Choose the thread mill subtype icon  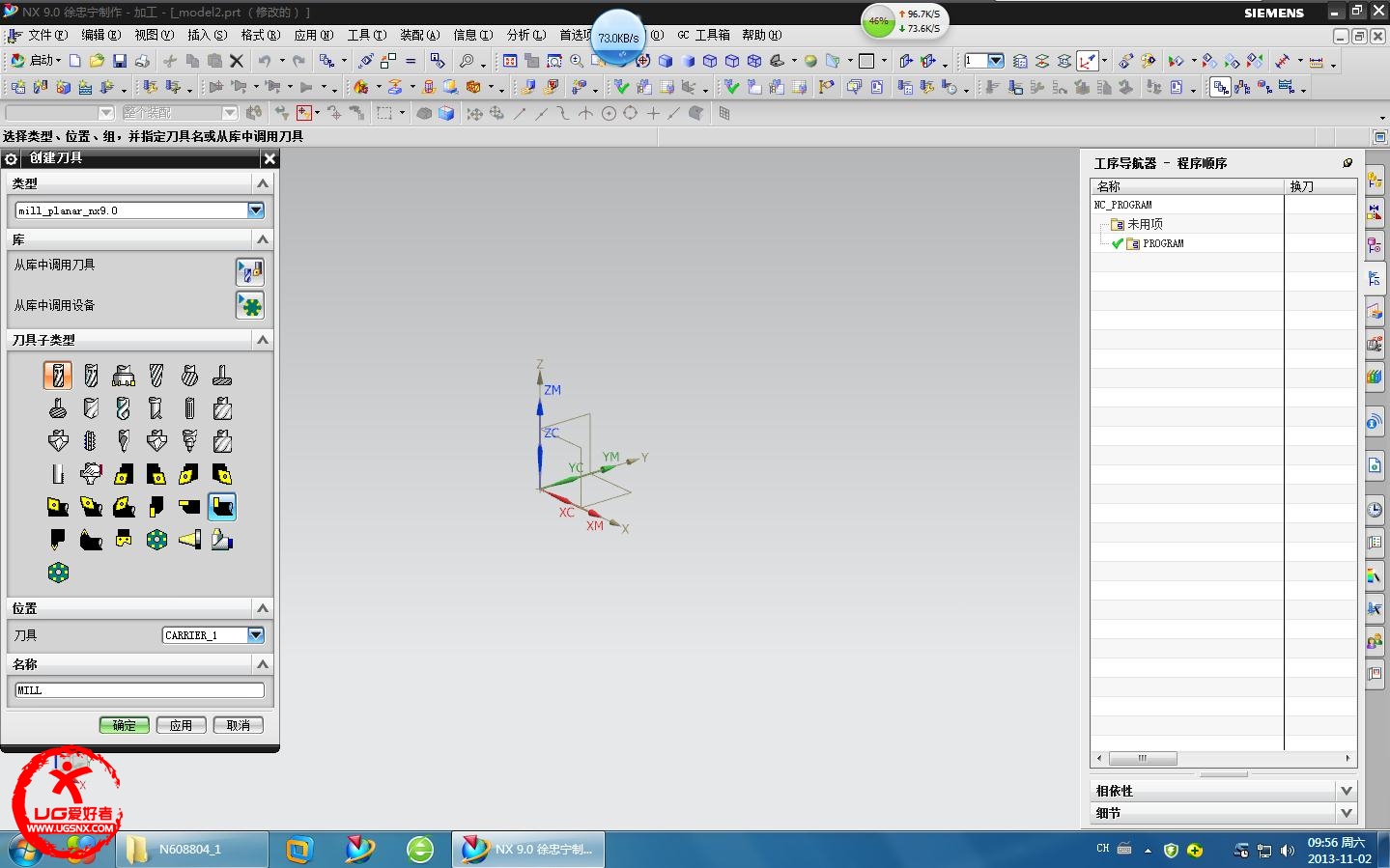tap(91, 441)
